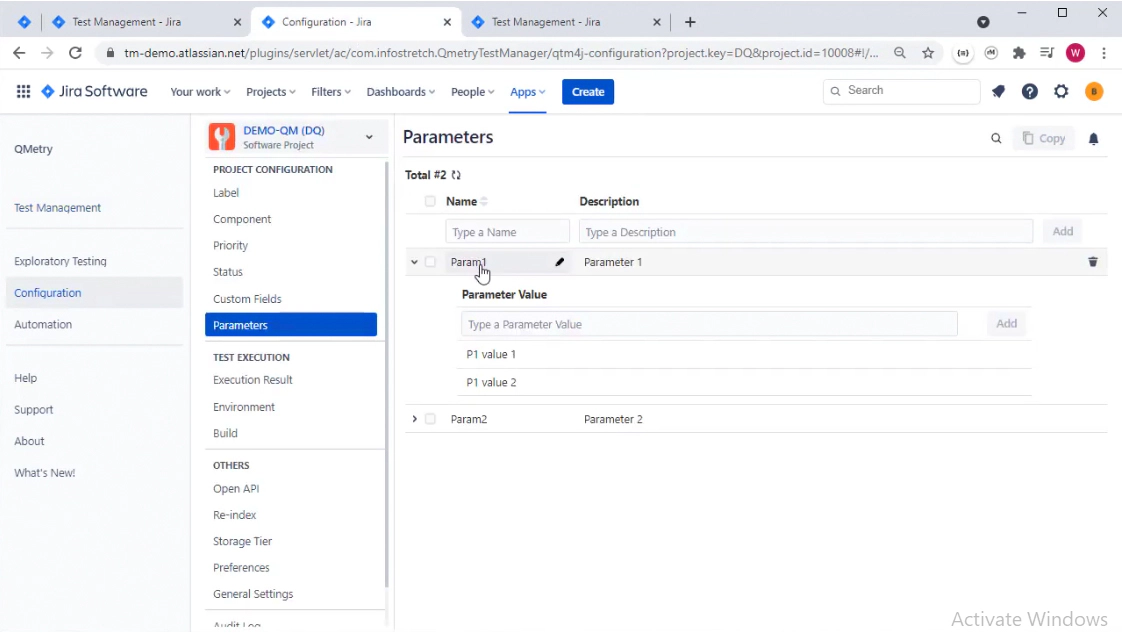Click the Help question mark icon
This screenshot has height=633, width=1122.
[x=1029, y=91]
